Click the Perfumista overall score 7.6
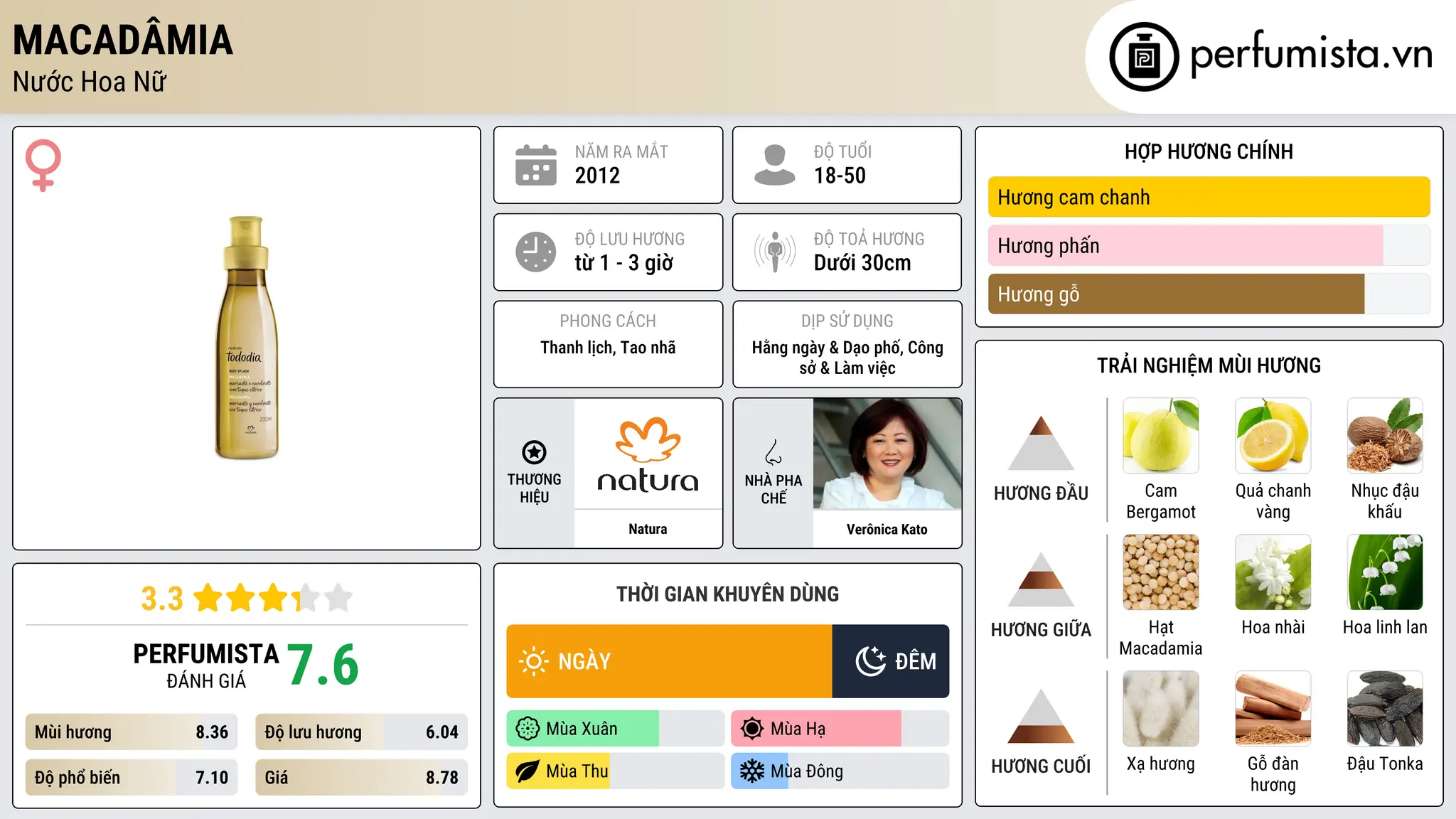1456x819 pixels. (x=323, y=665)
